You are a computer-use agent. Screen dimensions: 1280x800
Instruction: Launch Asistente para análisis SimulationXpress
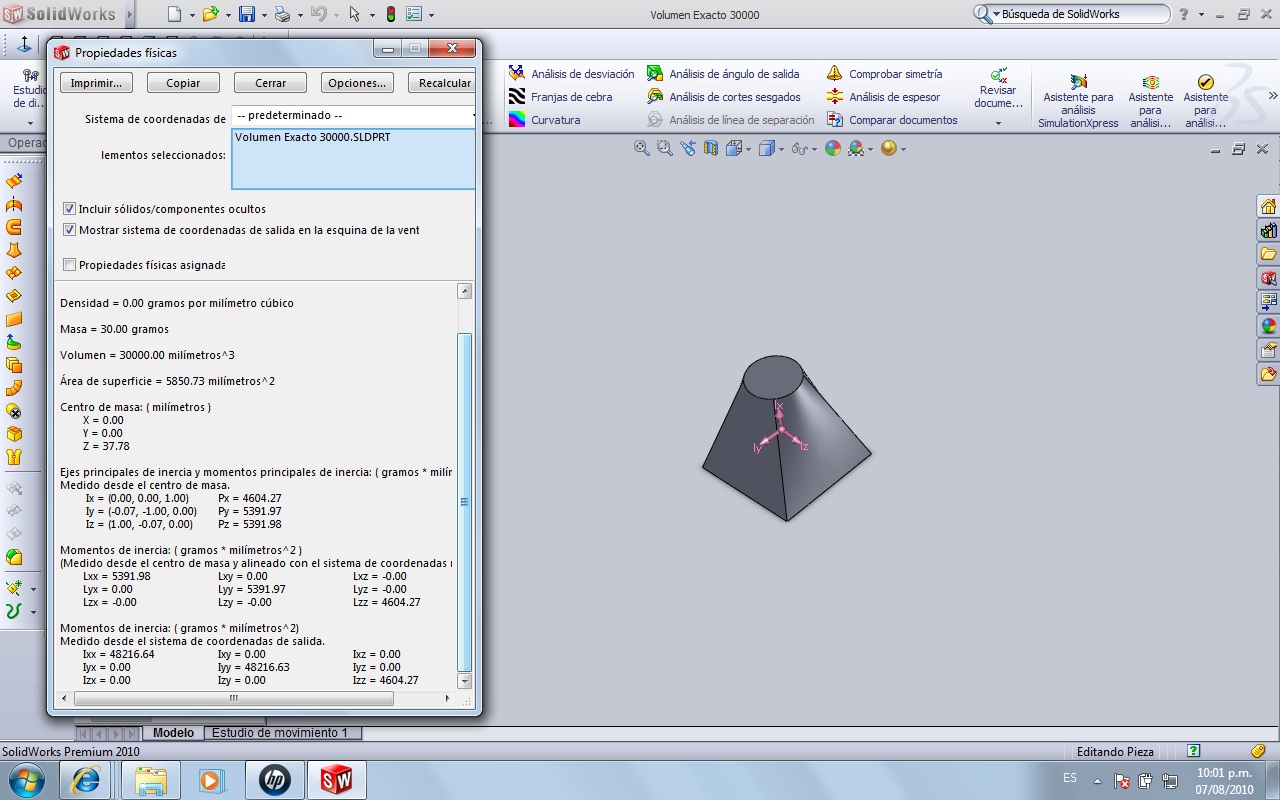point(1078,100)
